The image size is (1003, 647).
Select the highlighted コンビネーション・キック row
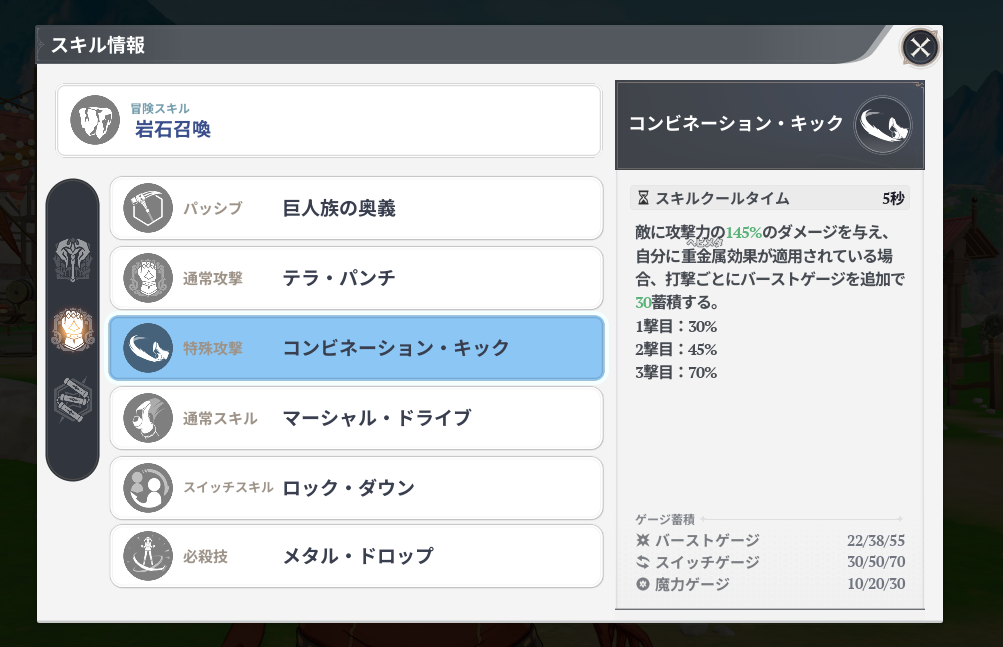tap(355, 348)
